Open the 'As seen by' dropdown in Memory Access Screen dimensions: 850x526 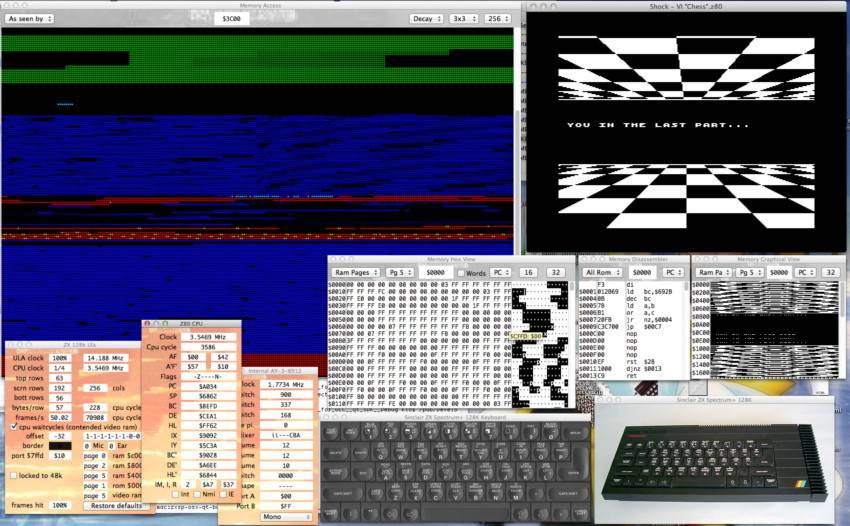pyautogui.click(x=30, y=18)
